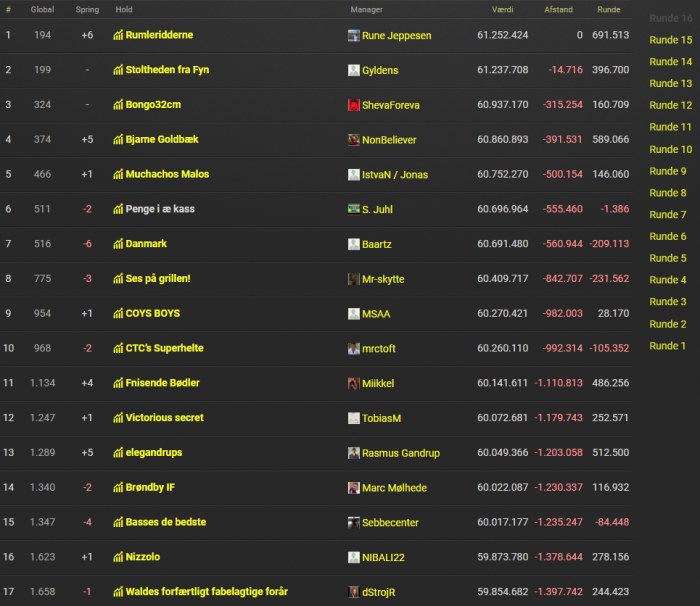Sort by the Spring column header
The width and height of the screenshot is (700, 606).
[x=87, y=9]
